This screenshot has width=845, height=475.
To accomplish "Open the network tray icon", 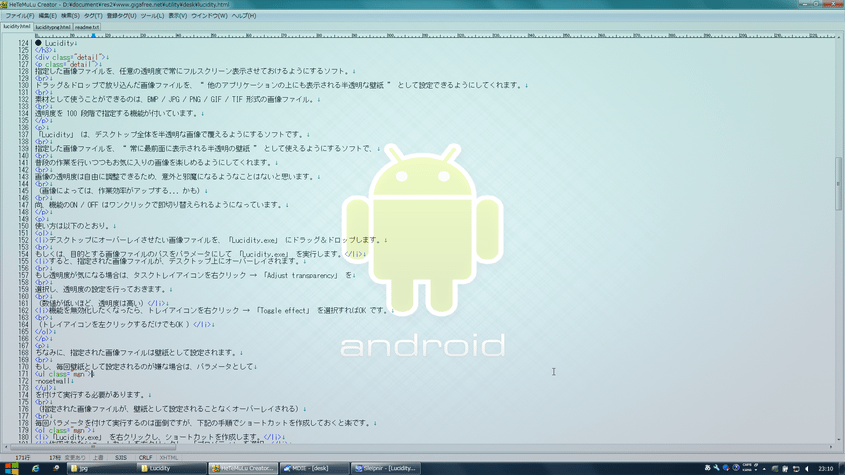I will coord(785,469).
